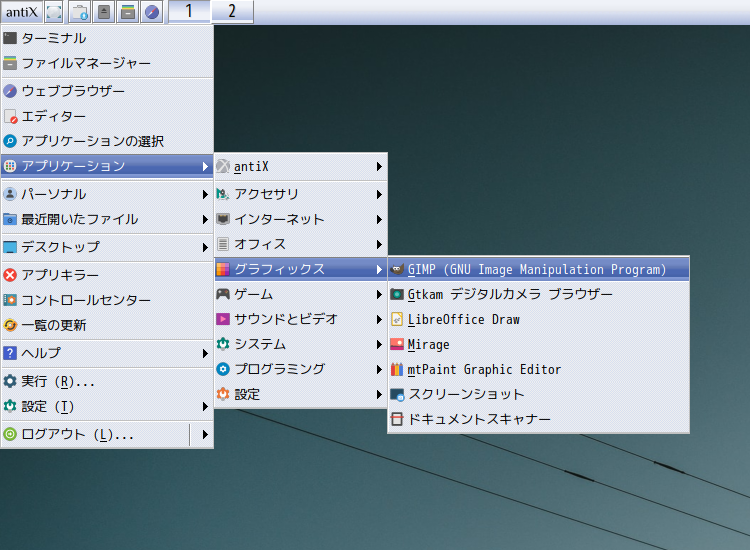750x550 pixels.
Task: Click ログアウト (L)... entry
Action: coord(95,434)
